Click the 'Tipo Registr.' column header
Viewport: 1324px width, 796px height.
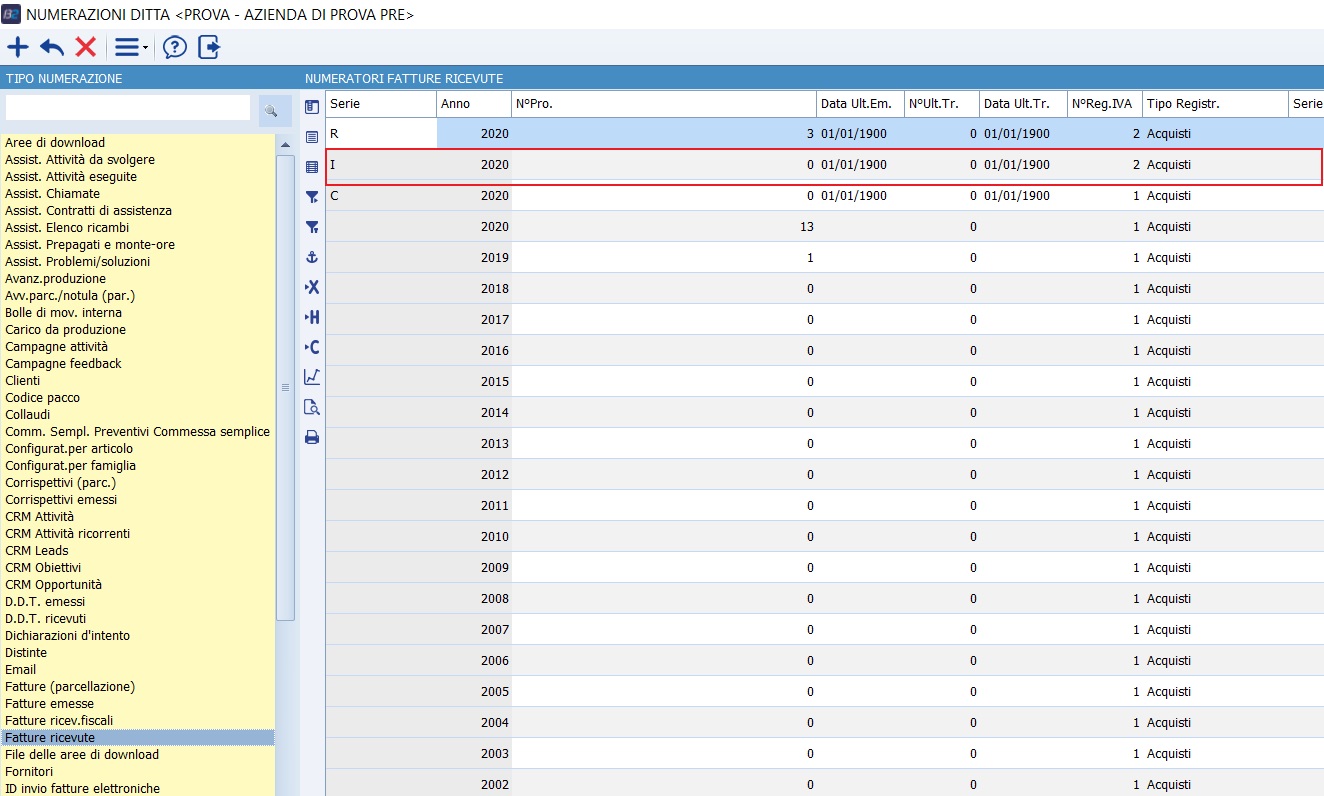pyautogui.click(x=1214, y=104)
